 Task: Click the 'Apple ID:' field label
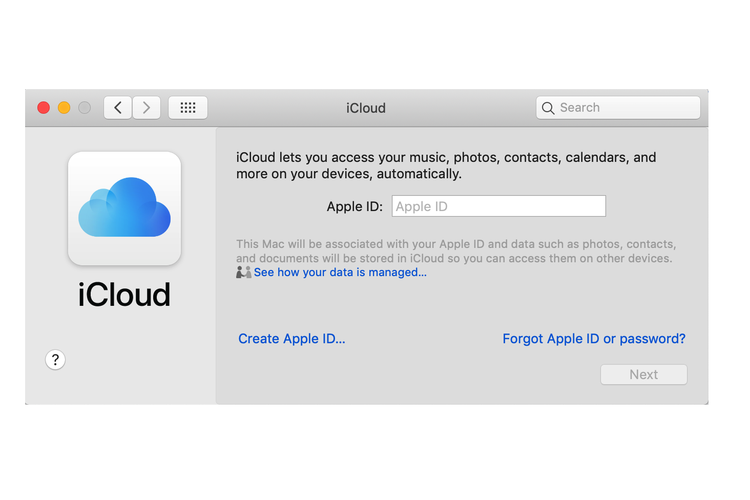(x=354, y=207)
